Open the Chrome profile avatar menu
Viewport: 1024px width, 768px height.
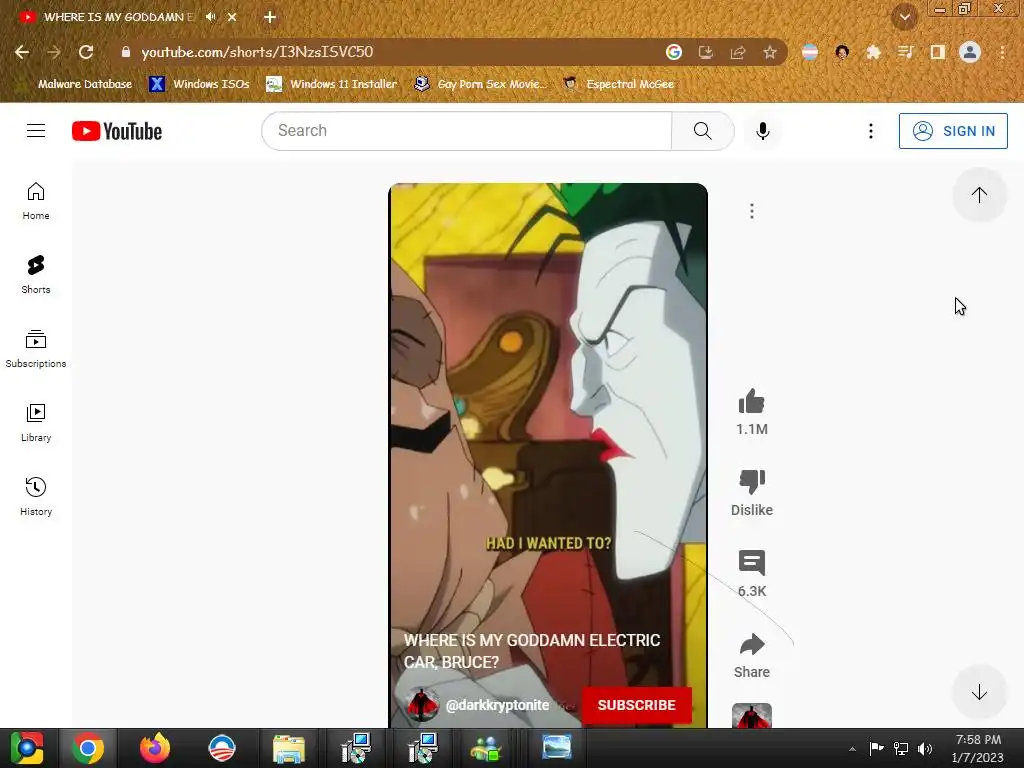[970, 52]
